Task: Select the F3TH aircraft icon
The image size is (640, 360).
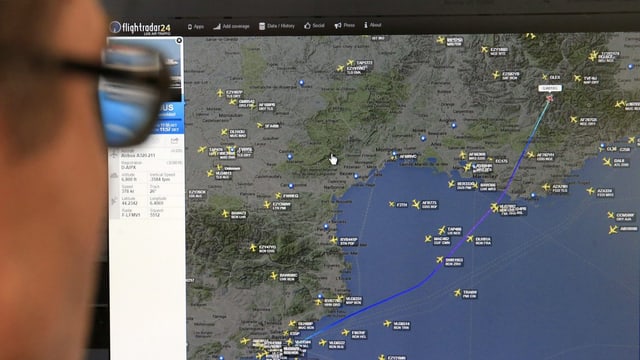Action: pyautogui.click(x=391, y=204)
